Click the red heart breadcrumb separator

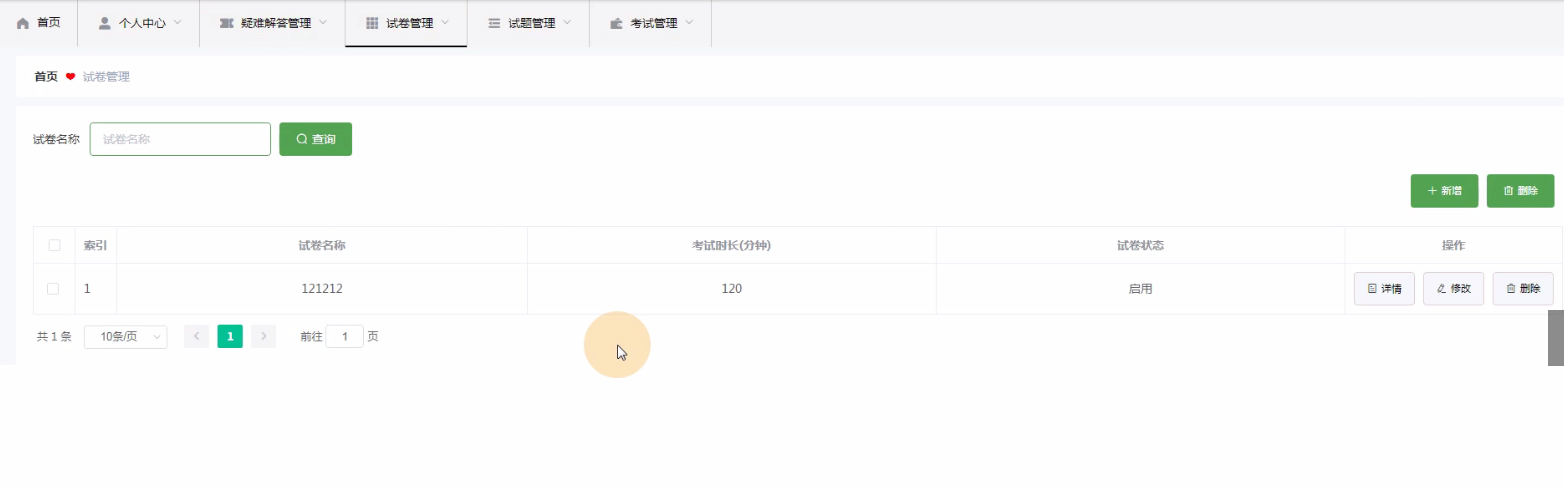coord(70,77)
